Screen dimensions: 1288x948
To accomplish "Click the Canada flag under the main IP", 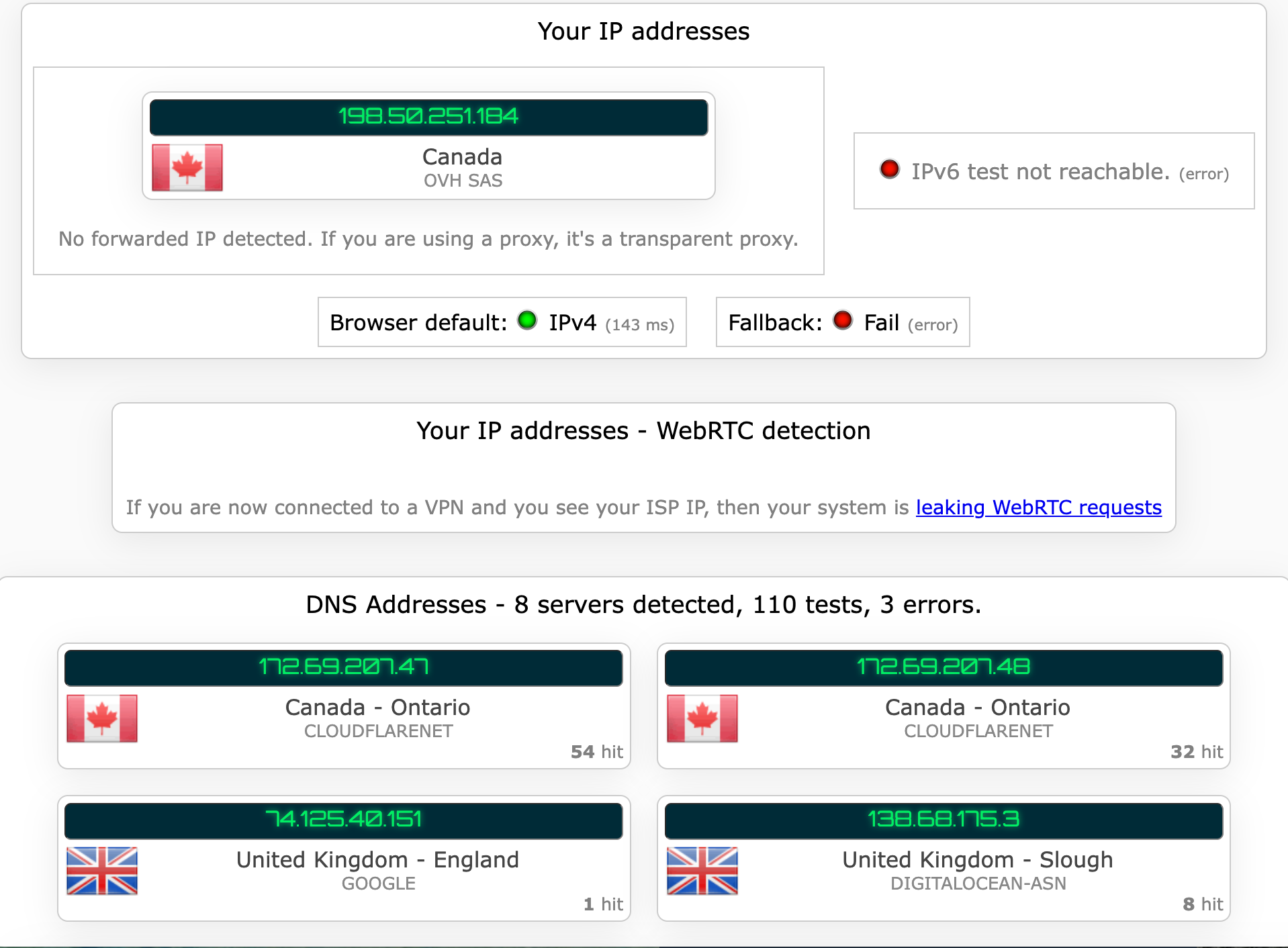I will (x=187, y=167).
